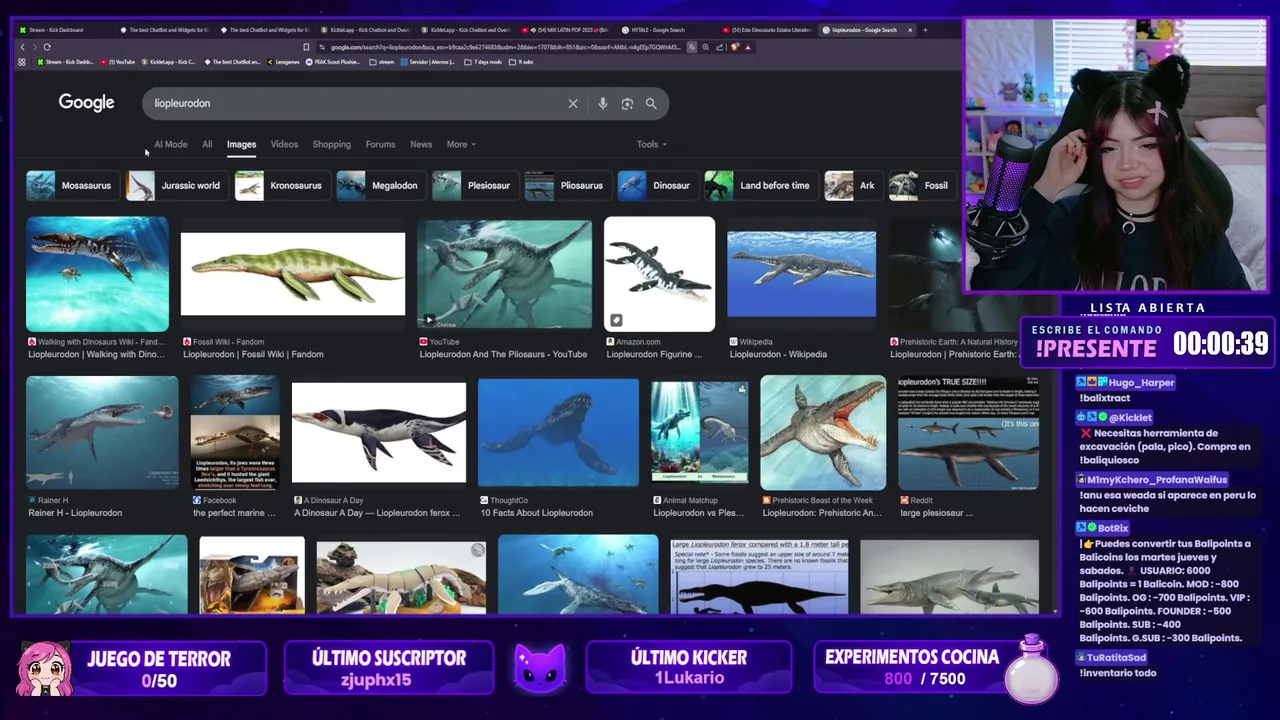Switch to Videos results
Viewport: 1280px width, 720px height.
[x=284, y=144]
